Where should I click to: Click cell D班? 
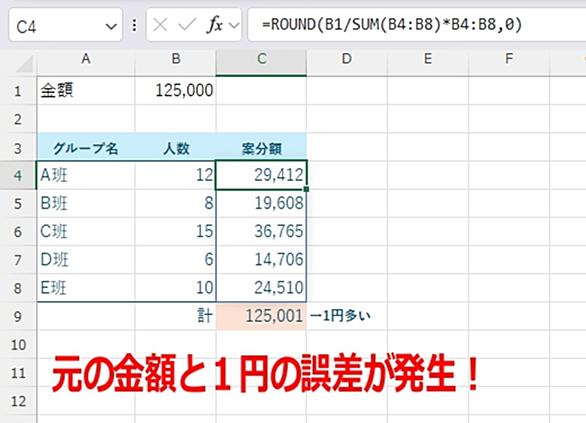[86, 260]
